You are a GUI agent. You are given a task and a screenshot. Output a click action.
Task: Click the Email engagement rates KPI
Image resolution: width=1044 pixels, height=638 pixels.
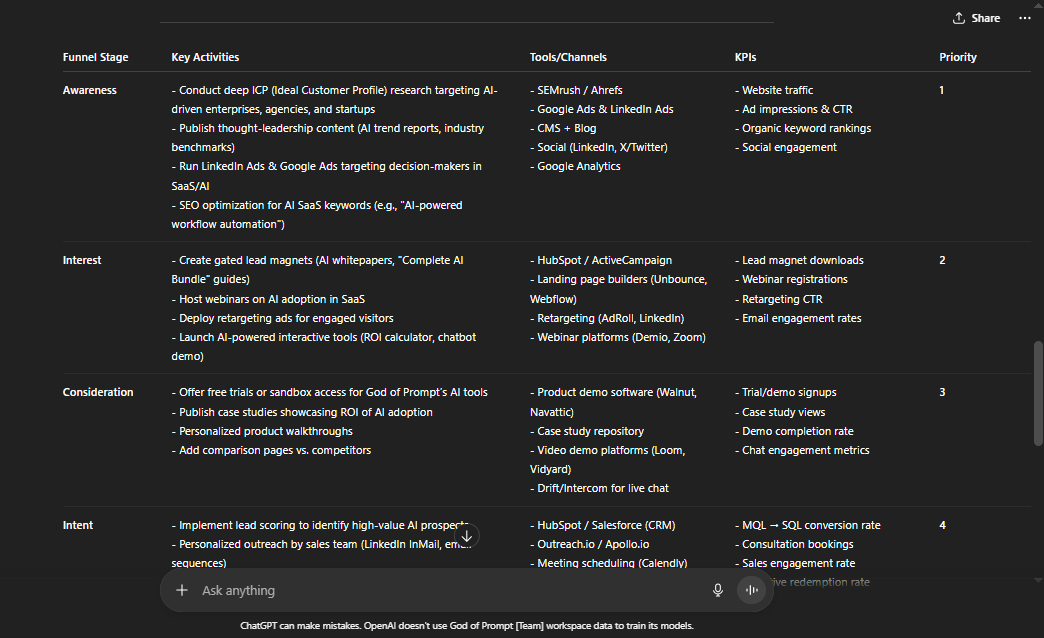798,318
